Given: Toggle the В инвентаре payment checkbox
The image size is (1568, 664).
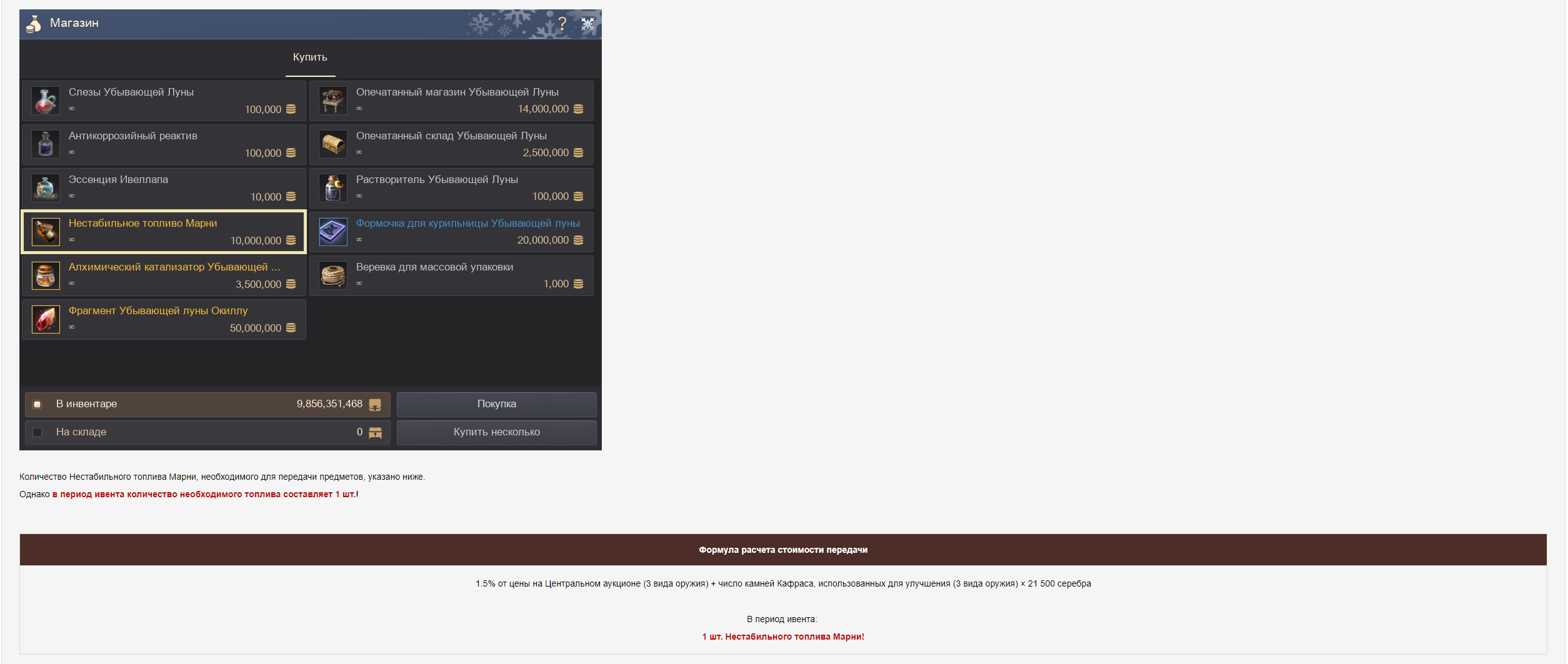Looking at the screenshot, I should (x=37, y=405).
